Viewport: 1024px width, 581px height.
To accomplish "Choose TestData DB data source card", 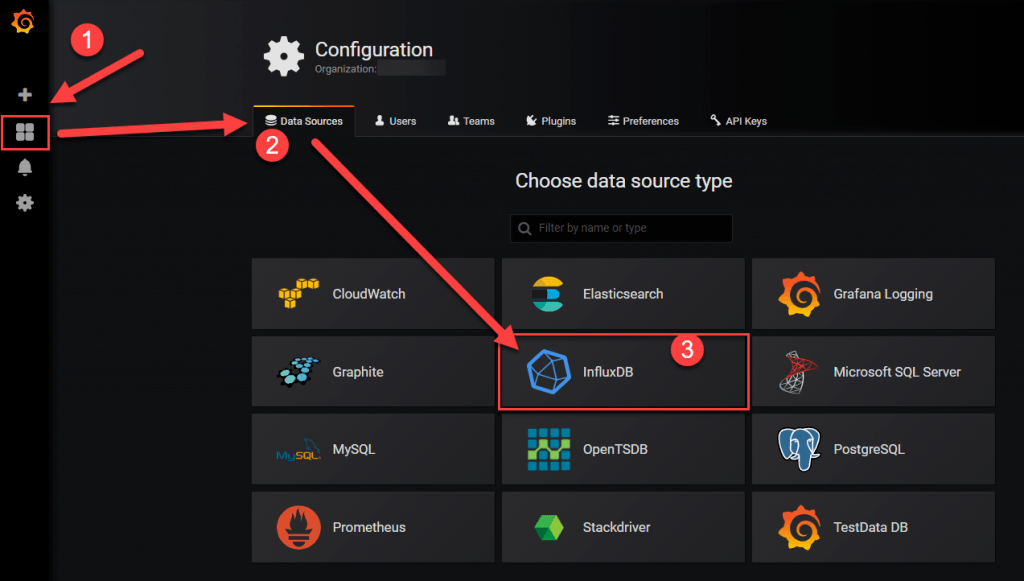I will coord(873,527).
